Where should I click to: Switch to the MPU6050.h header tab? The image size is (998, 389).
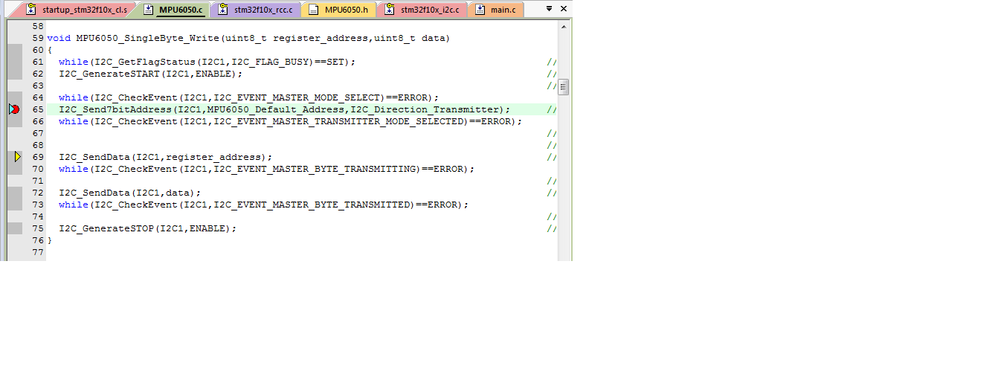tap(339, 10)
